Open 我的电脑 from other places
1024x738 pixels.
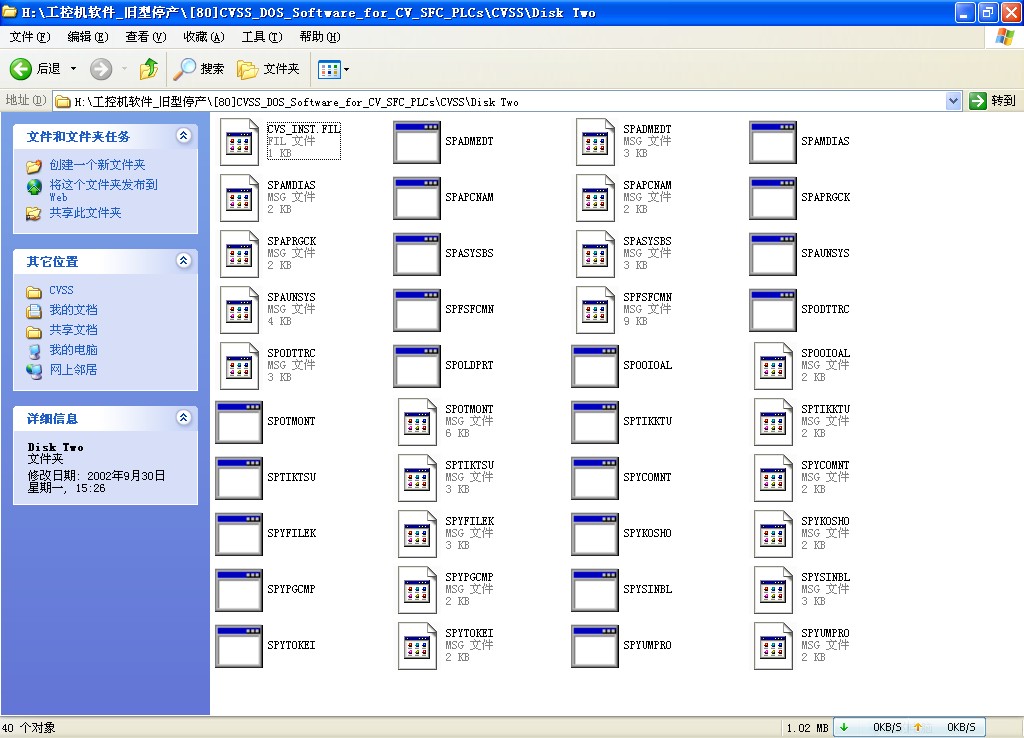tap(73, 350)
